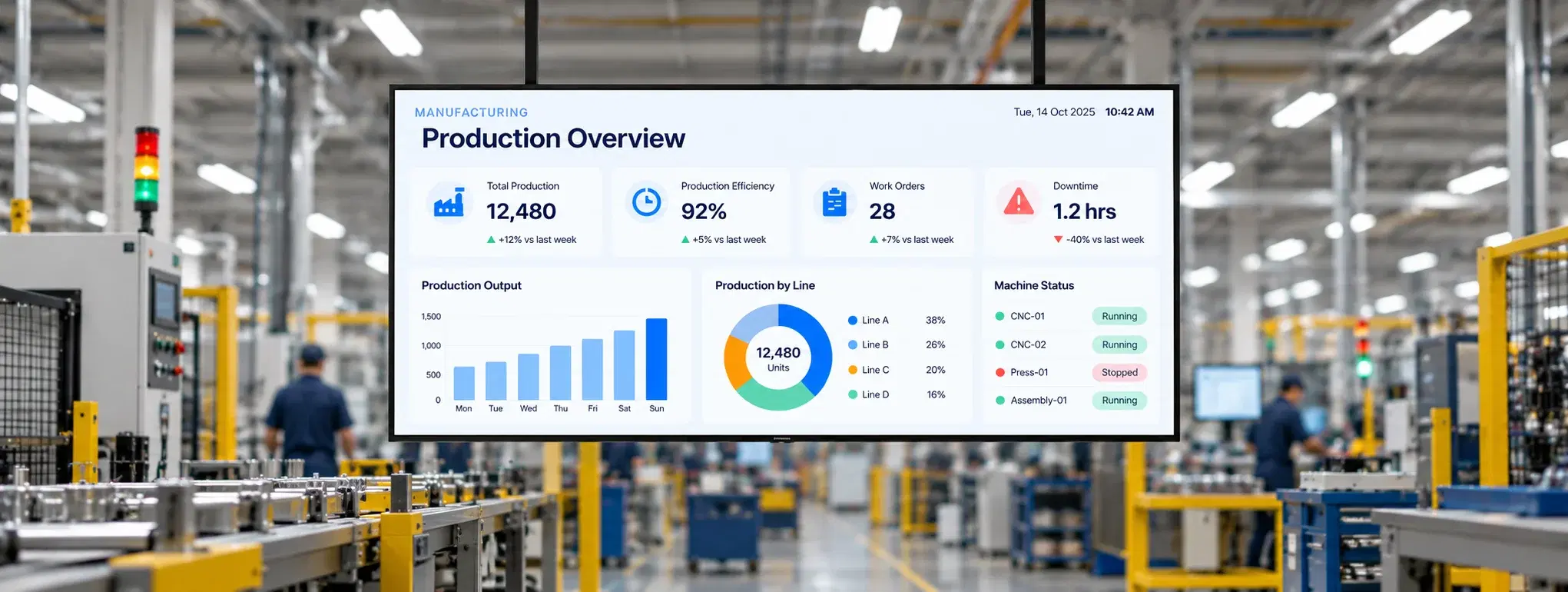Click the "38%" value for Line A
Image resolution: width=1568 pixels, height=592 pixels.
pyautogui.click(x=935, y=320)
